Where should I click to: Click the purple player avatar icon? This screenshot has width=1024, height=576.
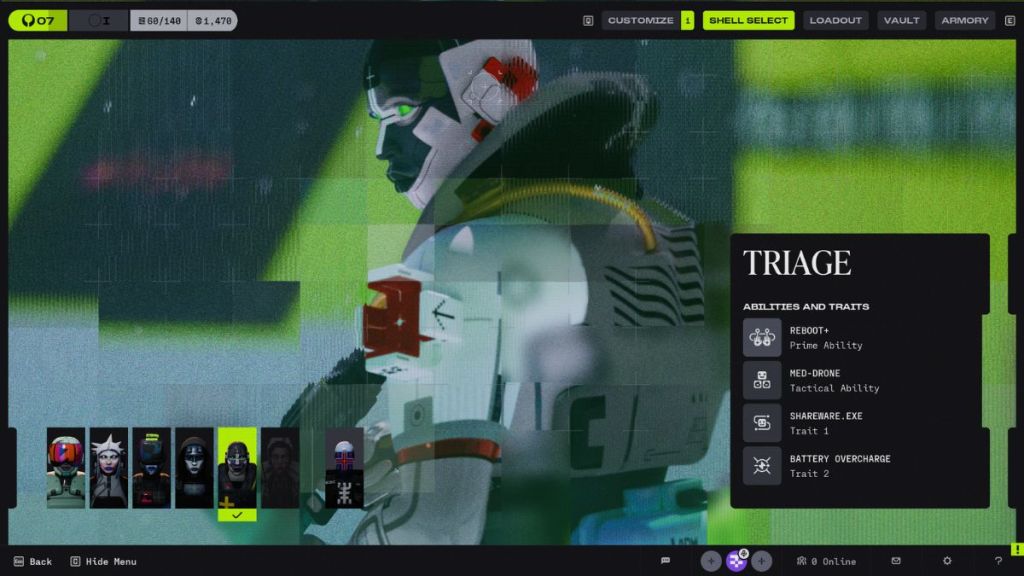737,561
